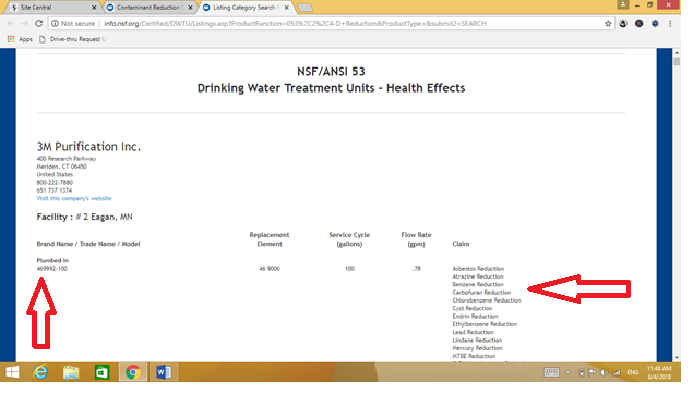Open Word from the taskbar
This screenshot has height=409, width=699.
pos(164,372)
